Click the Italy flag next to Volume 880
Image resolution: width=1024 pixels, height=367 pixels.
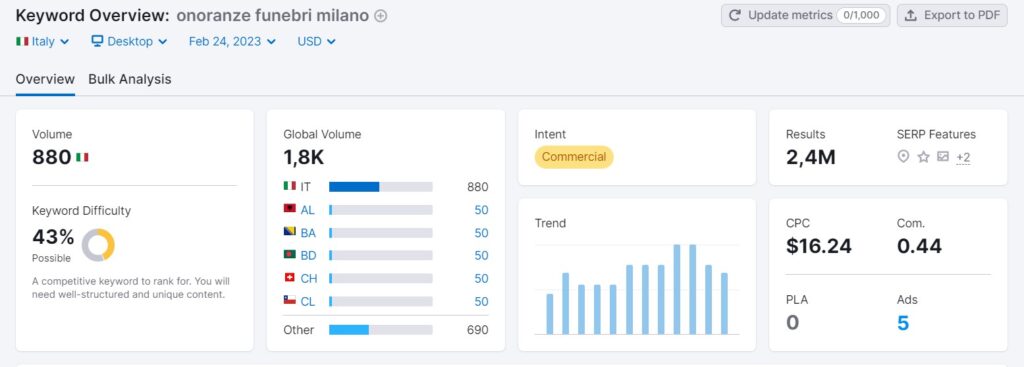coord(82,157)
